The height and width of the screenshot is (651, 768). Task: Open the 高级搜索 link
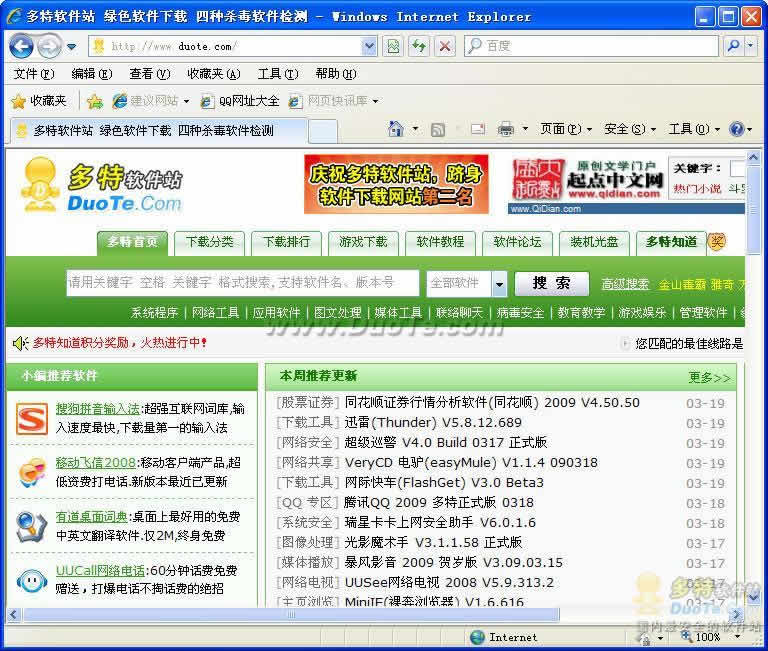pyautogui.click(x=625, y=284)
